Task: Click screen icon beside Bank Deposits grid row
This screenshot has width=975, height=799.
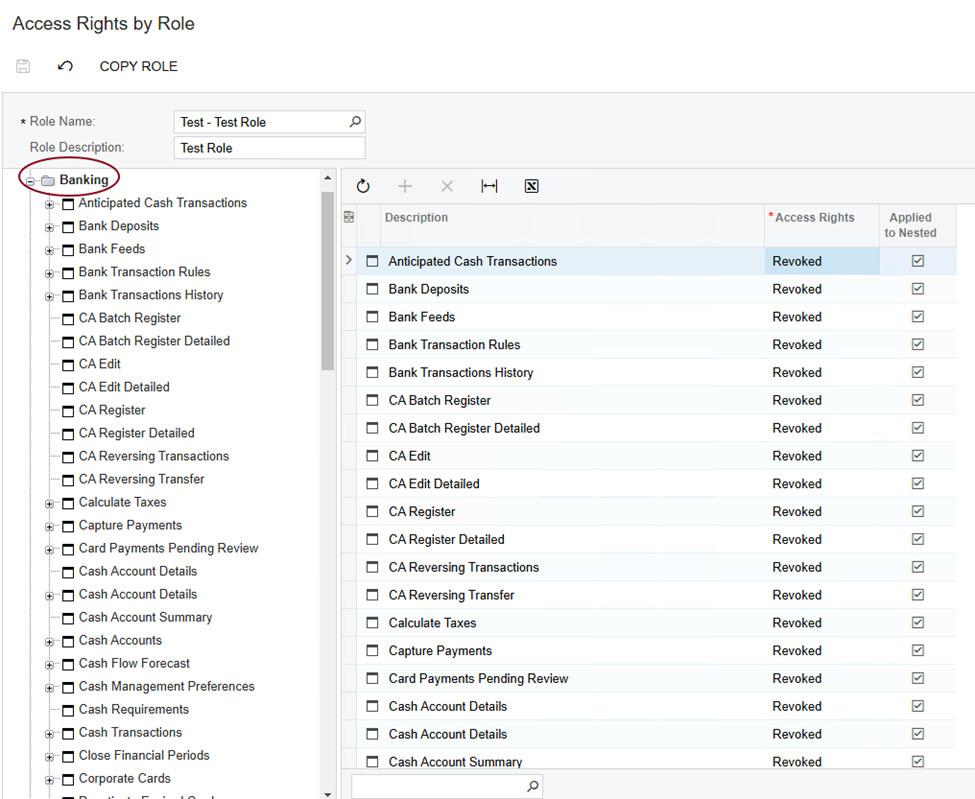Action: tap(372, 289)
